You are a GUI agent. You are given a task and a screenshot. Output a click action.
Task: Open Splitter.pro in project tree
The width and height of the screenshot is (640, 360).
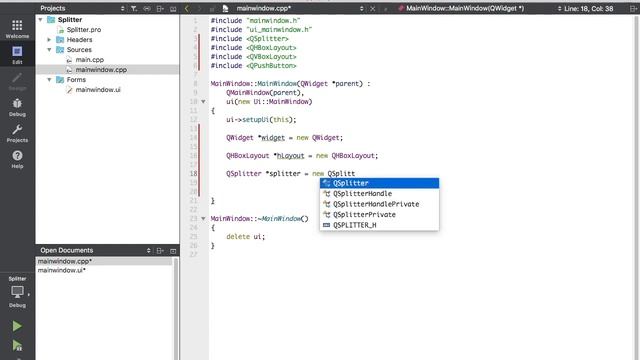point(84,29)
